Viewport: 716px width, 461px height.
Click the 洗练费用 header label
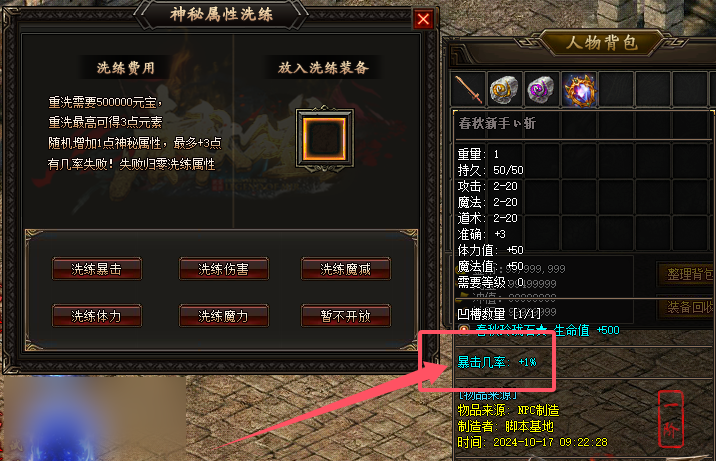tap(126, 68)
